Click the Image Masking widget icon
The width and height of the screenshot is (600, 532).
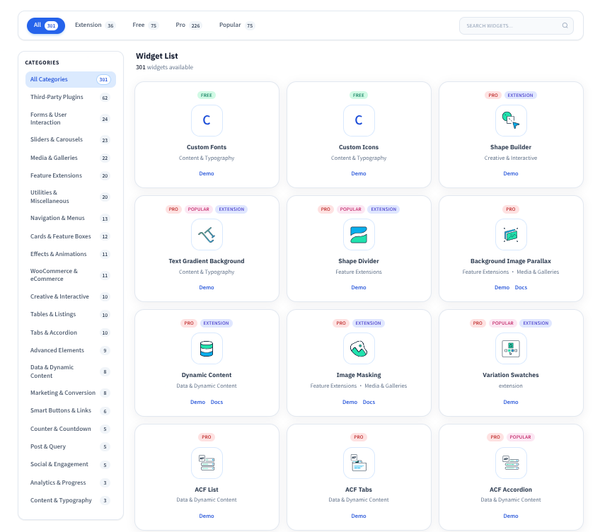coord(359,348)
